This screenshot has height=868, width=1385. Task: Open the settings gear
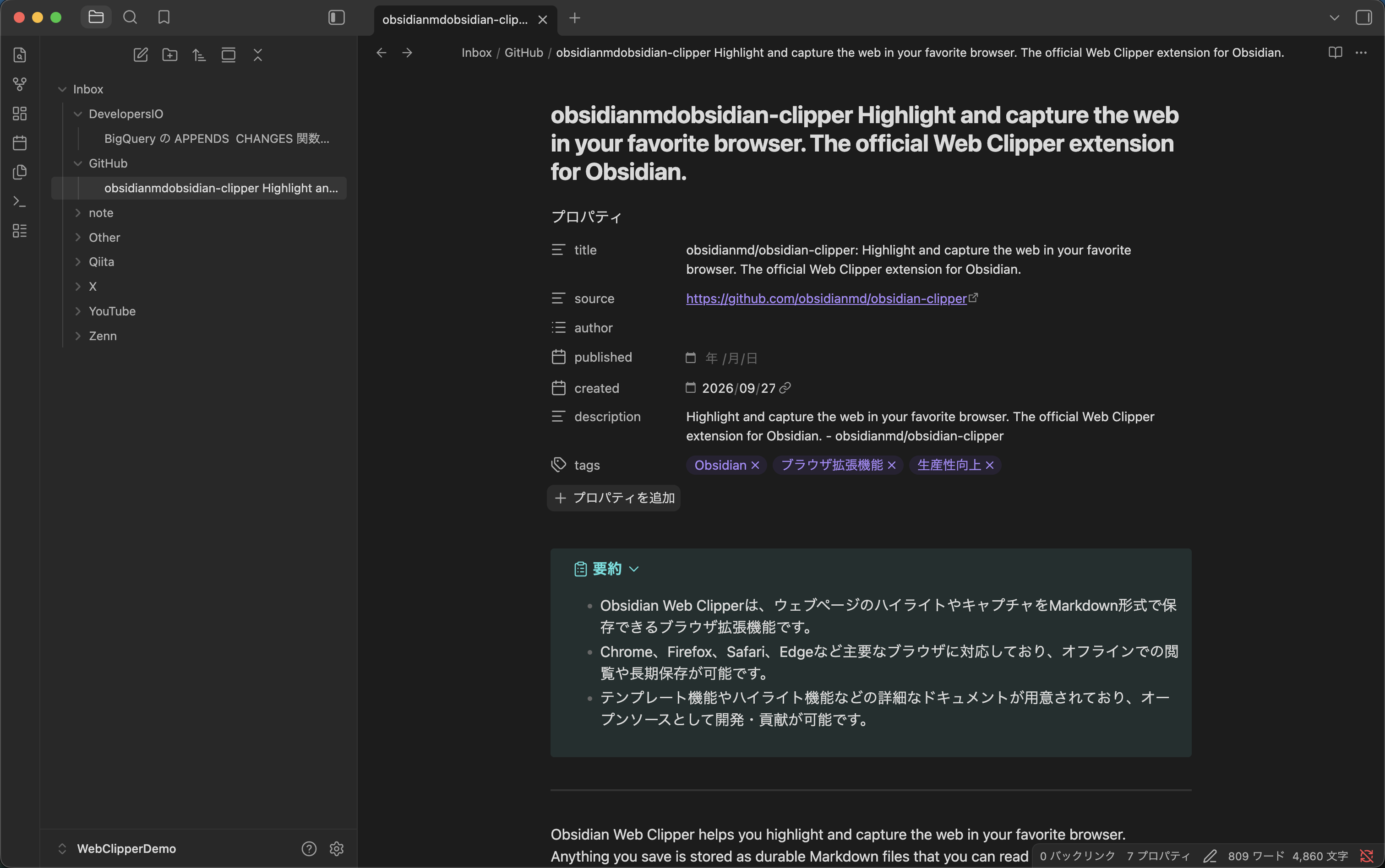click(337, 848)
